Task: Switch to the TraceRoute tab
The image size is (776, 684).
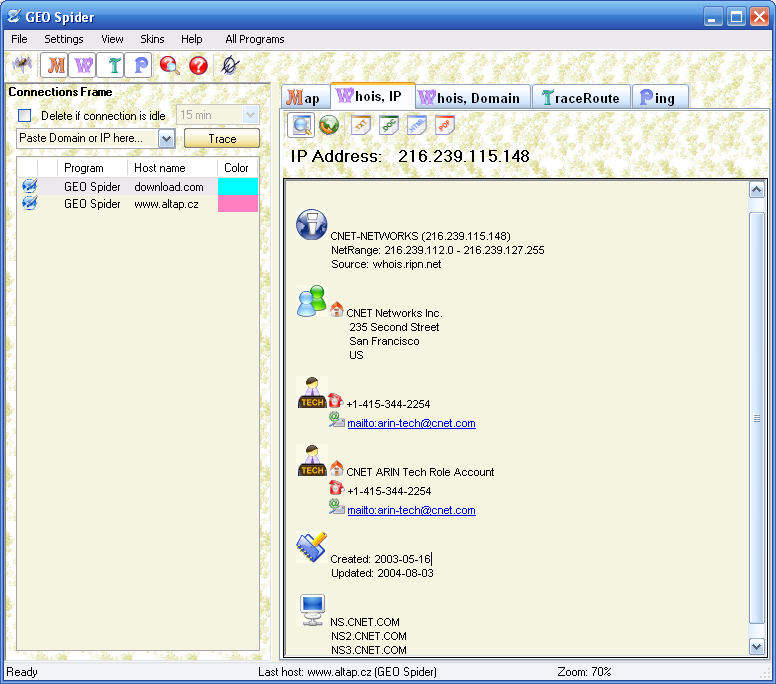Action: 581,97
